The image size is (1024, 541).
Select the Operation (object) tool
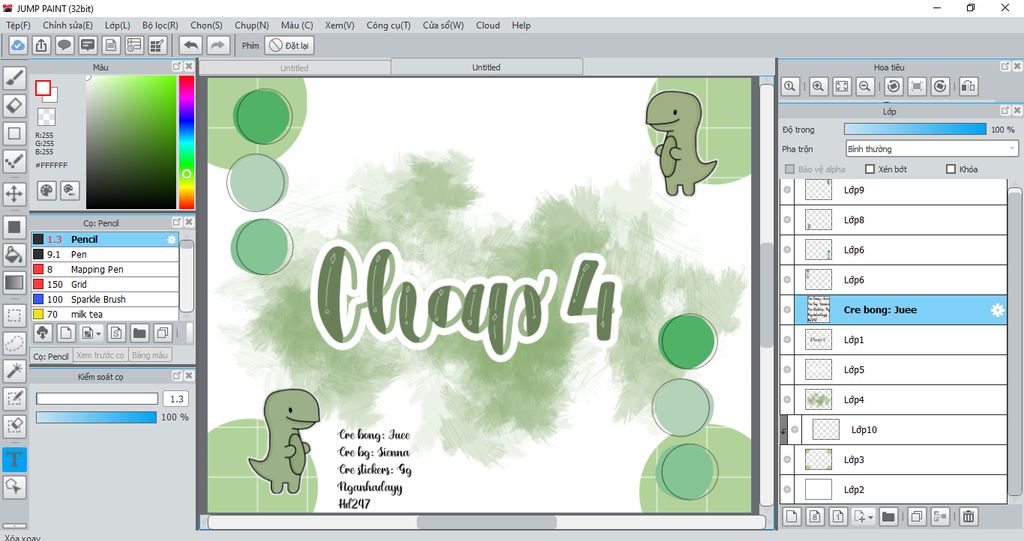(14, 487)
